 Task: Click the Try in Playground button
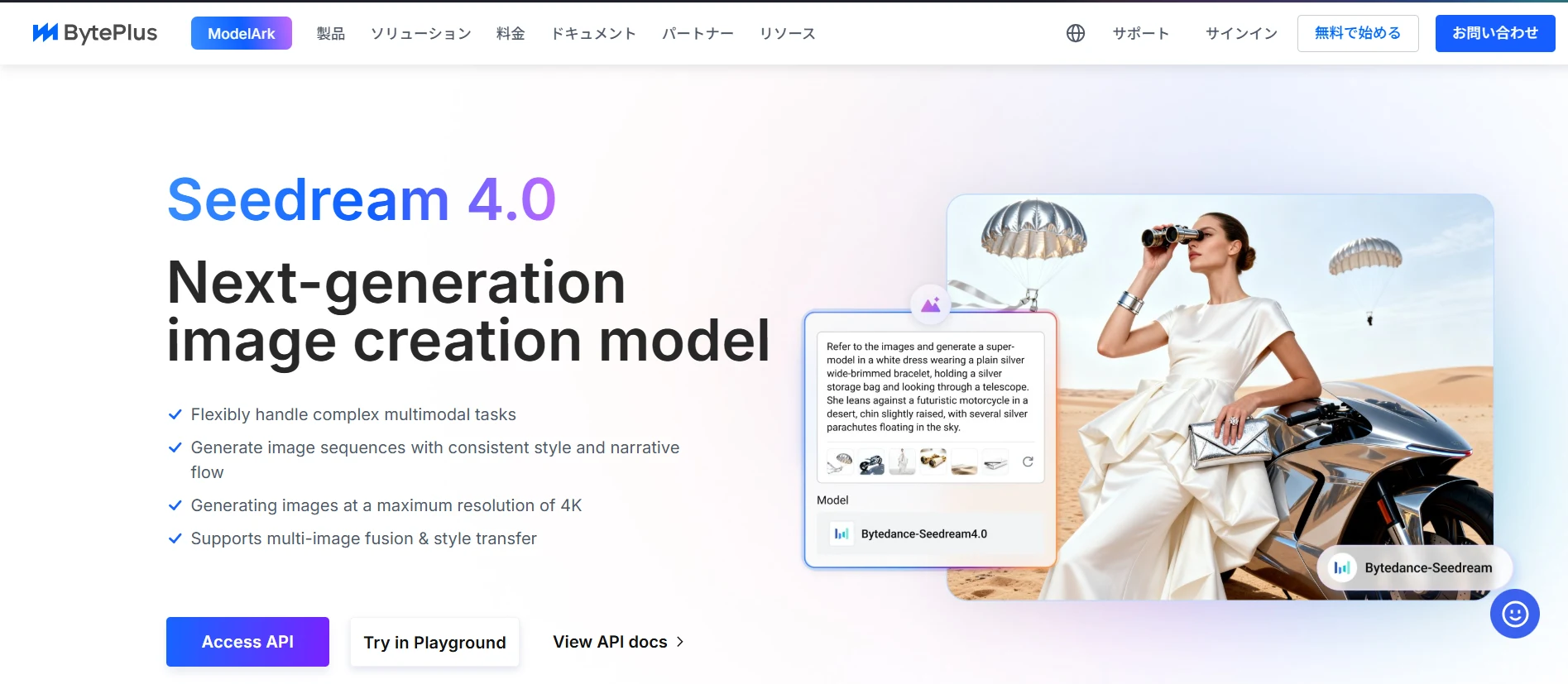tap(434, 642)
